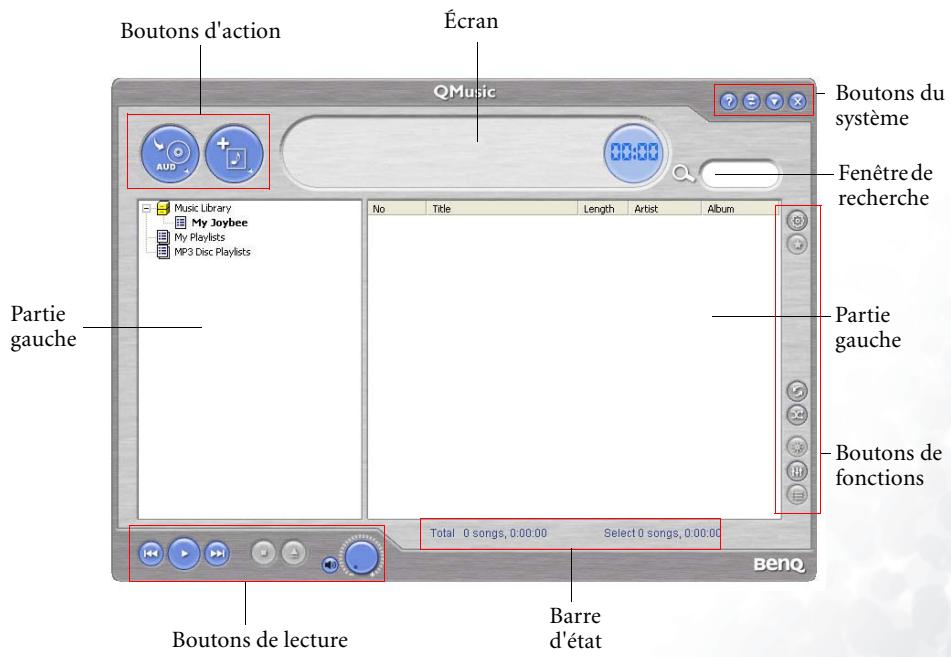This screenshot has width=951, height=657.
Task: Sort songs by the Artist column header
Action: click(665, 209)
